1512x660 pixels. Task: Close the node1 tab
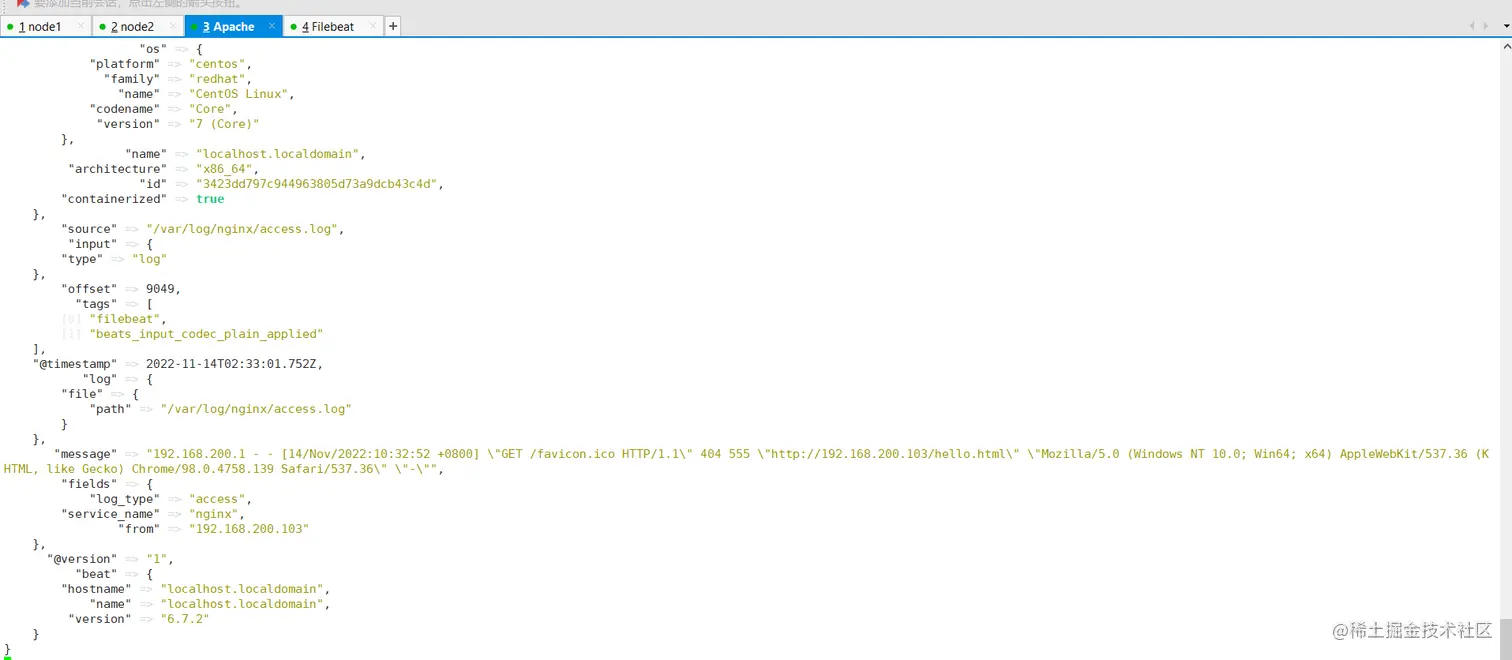pyautogui.click(x=80, y=27)
